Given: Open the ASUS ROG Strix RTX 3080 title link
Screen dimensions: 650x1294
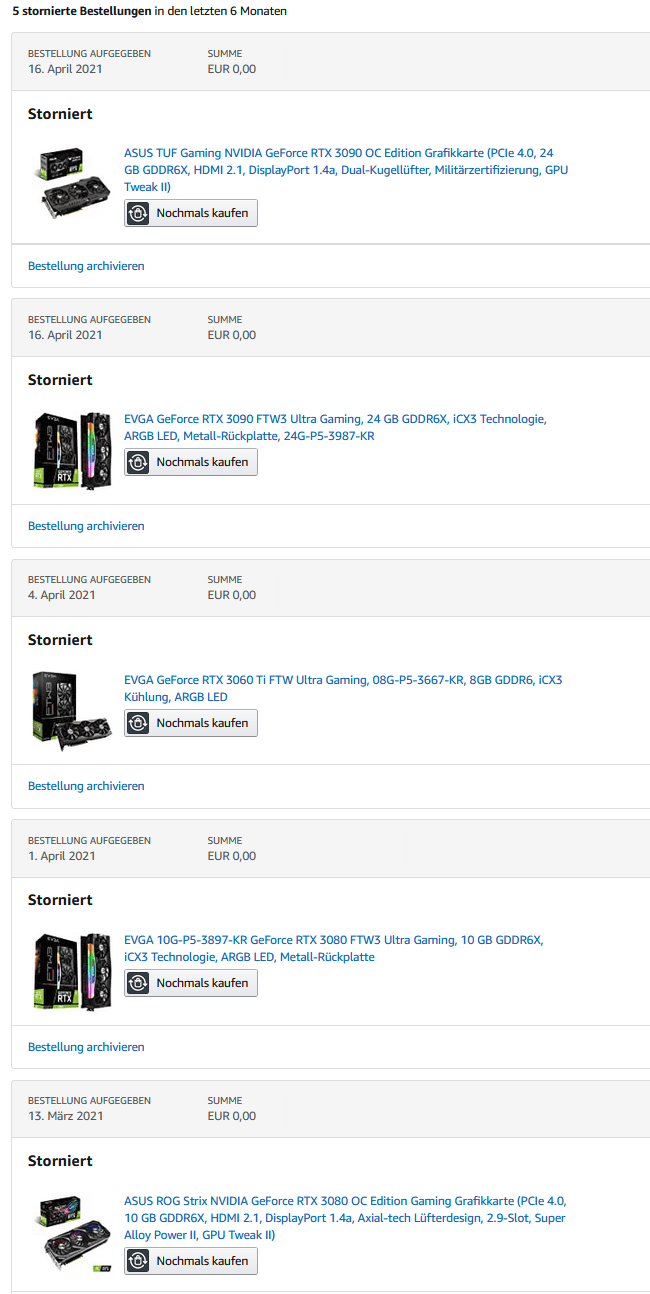Looking at the screenshot, I should click(x=344, y=1217).
